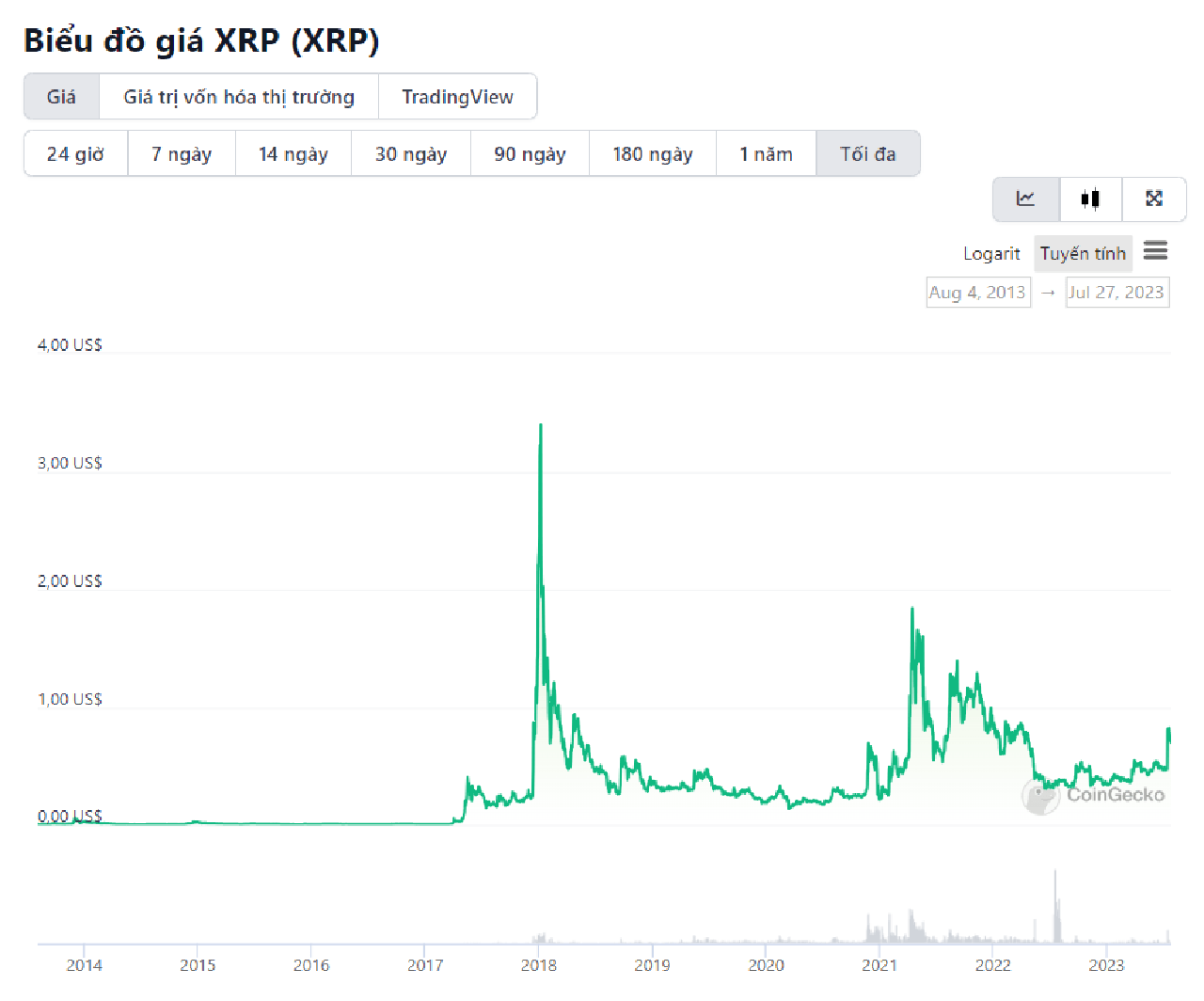Set range to 30 ngày
This screenshot has height=1001, width=1204.
click(x=411, y=153)
